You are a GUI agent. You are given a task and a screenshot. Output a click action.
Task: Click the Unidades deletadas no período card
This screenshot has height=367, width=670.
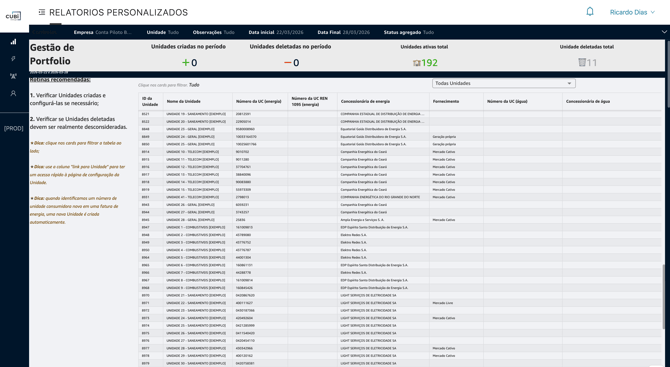pyautogui.click(x=291, y=56)
